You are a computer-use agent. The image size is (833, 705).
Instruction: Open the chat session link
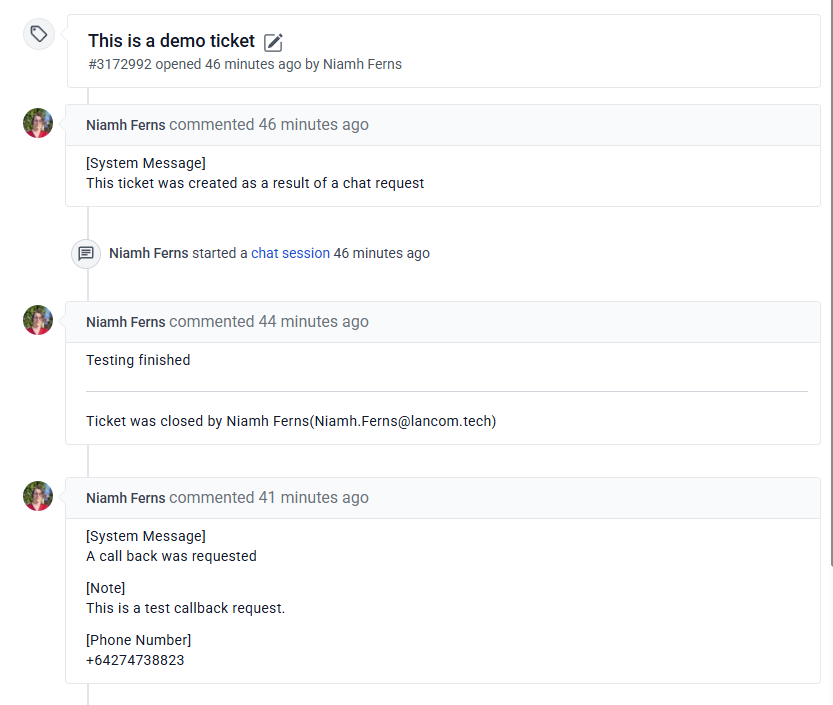(x=290, y=253)
